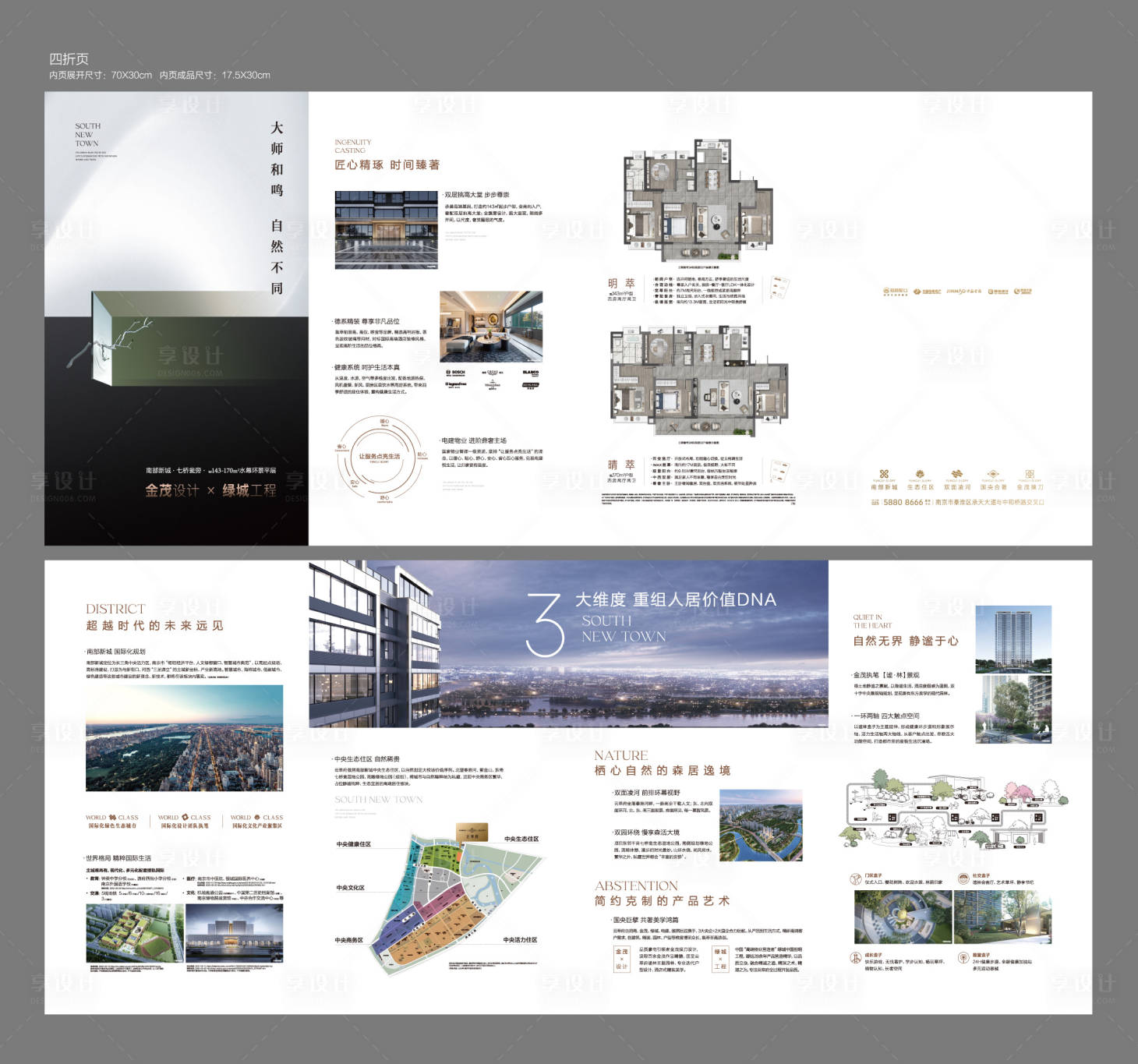Click the 金茂设计 × 绿城工程 cover title

click(x=210, y=490)
